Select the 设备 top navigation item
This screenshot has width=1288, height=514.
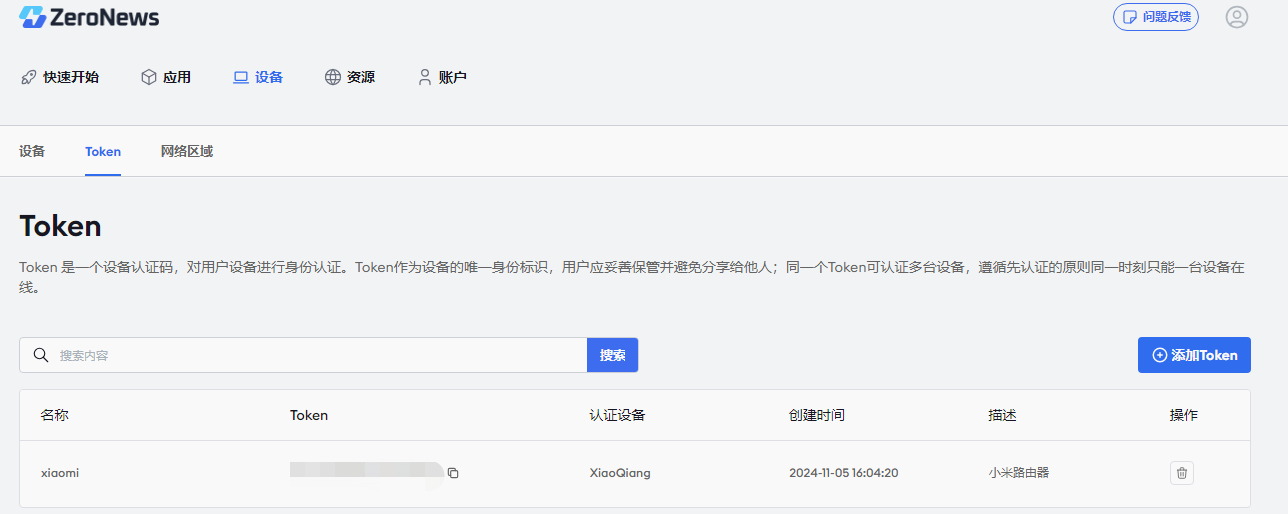(258, 77)
